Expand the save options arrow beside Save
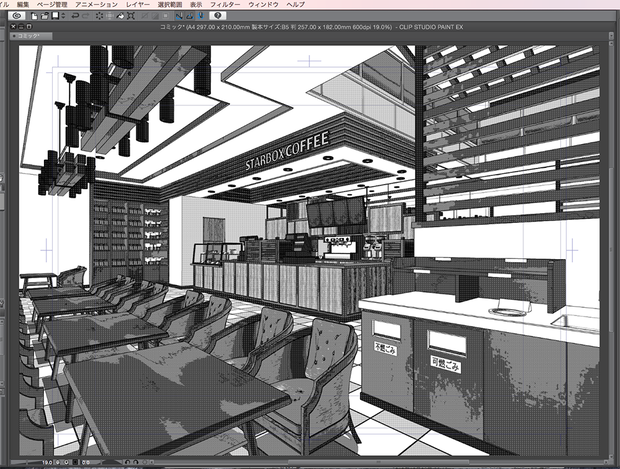This screenshot has width=620, height=469. [x=63, y=16]
